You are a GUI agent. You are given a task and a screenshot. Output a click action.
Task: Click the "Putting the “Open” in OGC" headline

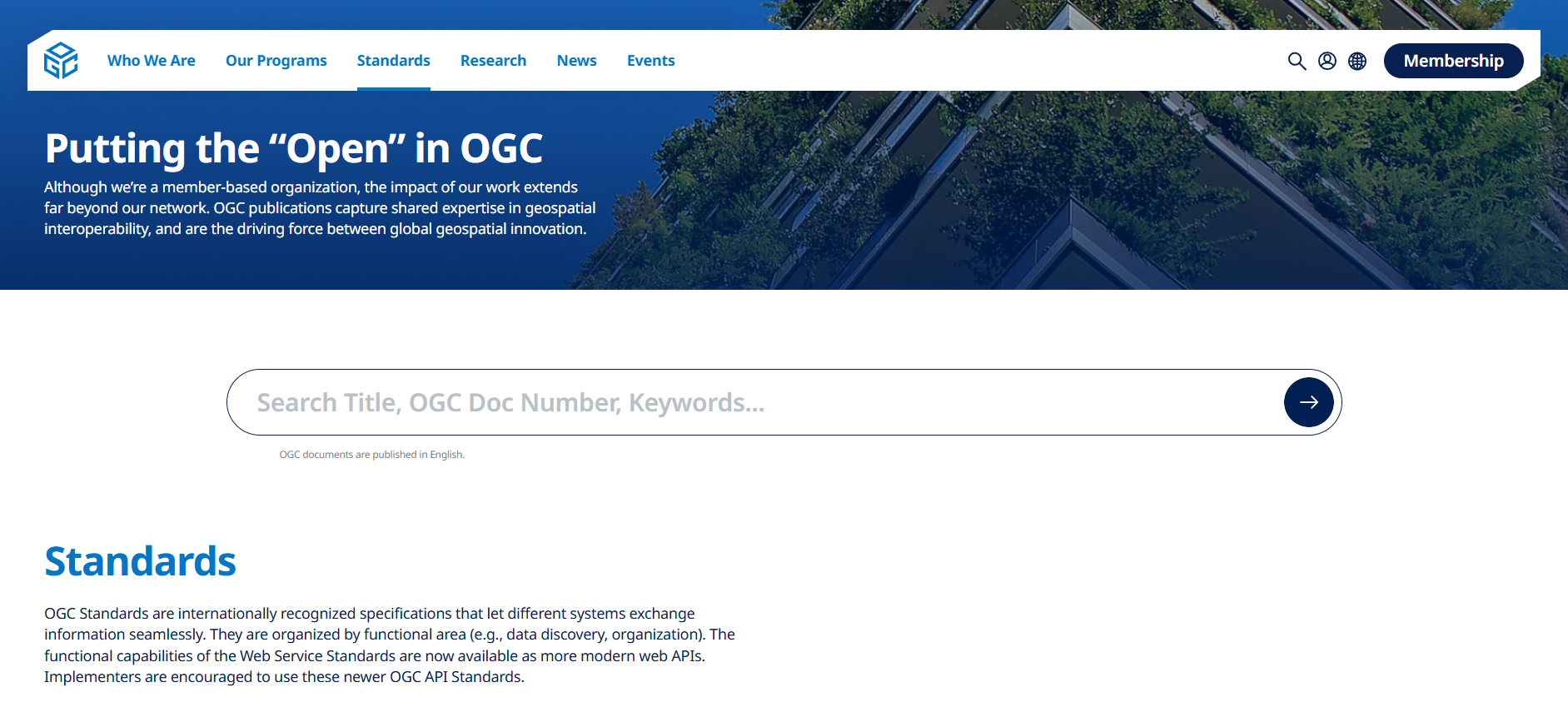294,148
